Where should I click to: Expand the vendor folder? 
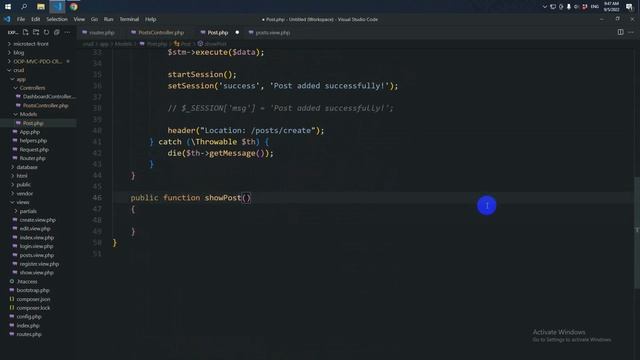point(24,193)
